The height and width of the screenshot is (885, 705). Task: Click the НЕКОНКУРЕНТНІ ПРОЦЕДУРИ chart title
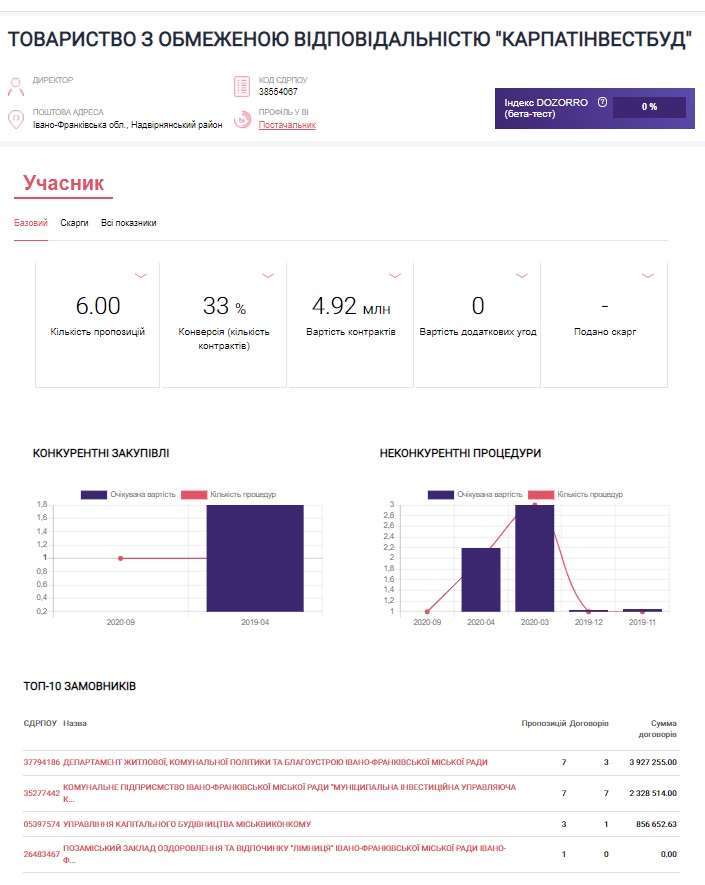tap(460, 453)
